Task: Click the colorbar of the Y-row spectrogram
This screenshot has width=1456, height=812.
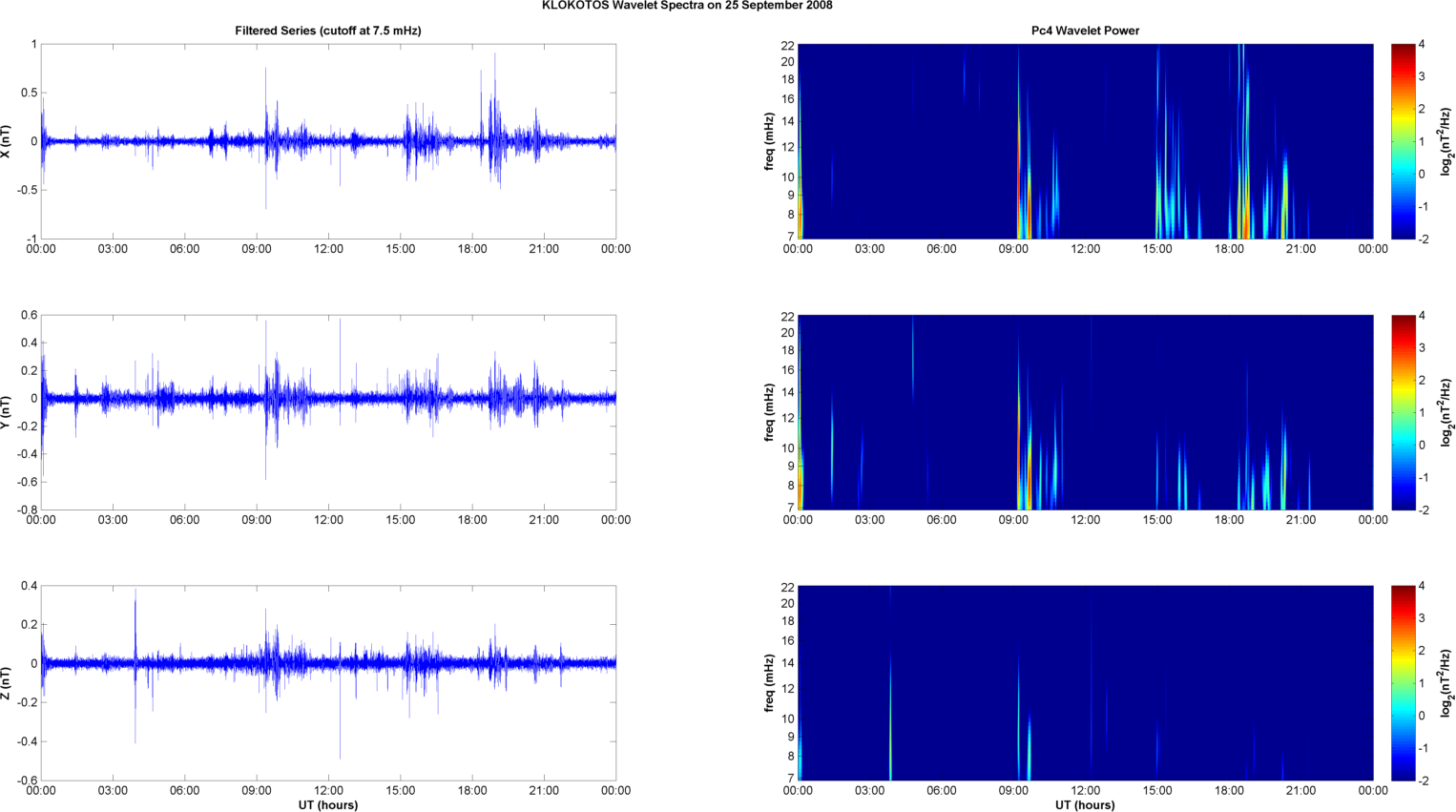Action: [x=1403, y=412]
